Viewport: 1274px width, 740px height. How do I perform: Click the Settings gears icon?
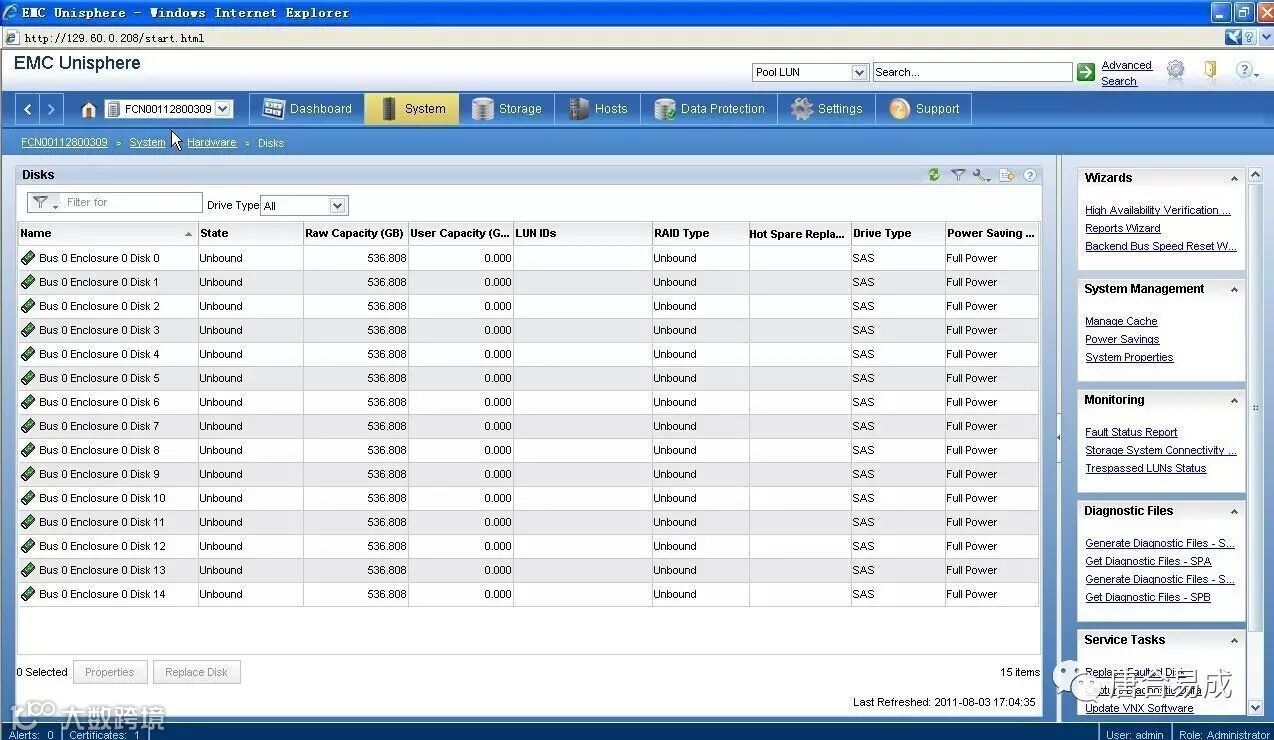click(x=802, y=109)
